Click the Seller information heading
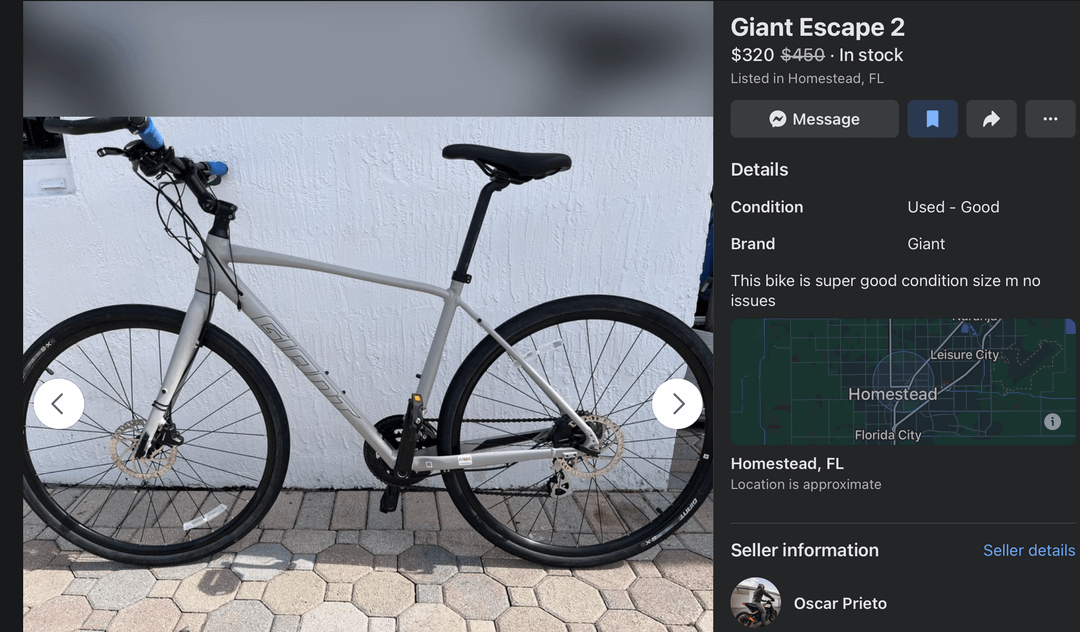This screenshot has height=632, width=1080. click(x=804, y=550)
